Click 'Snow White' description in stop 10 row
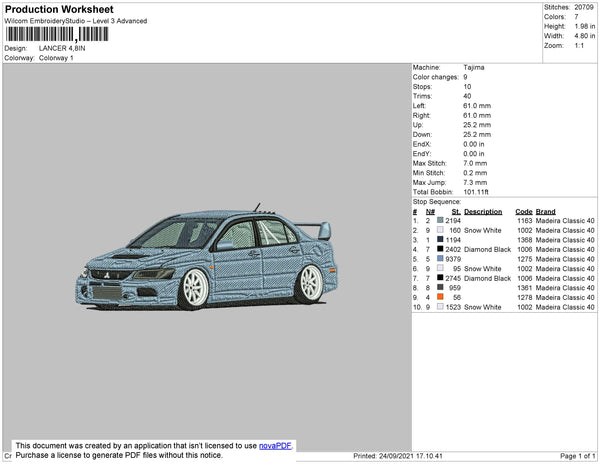This screenshot has width=600, height=464. 483,307
